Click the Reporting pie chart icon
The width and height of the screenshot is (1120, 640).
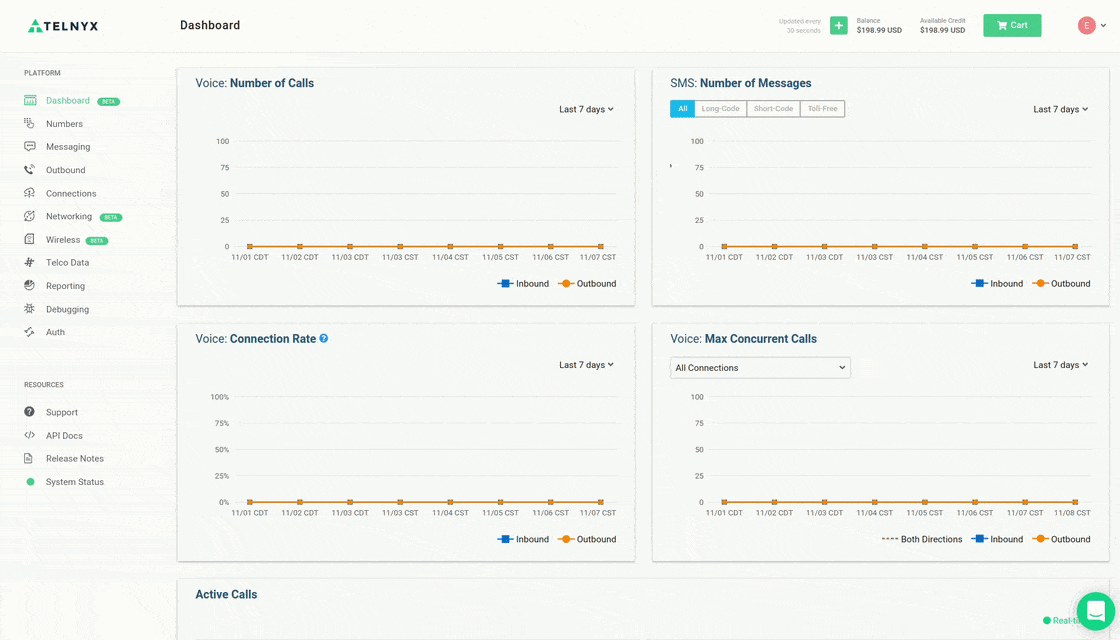tap(29, 286)
